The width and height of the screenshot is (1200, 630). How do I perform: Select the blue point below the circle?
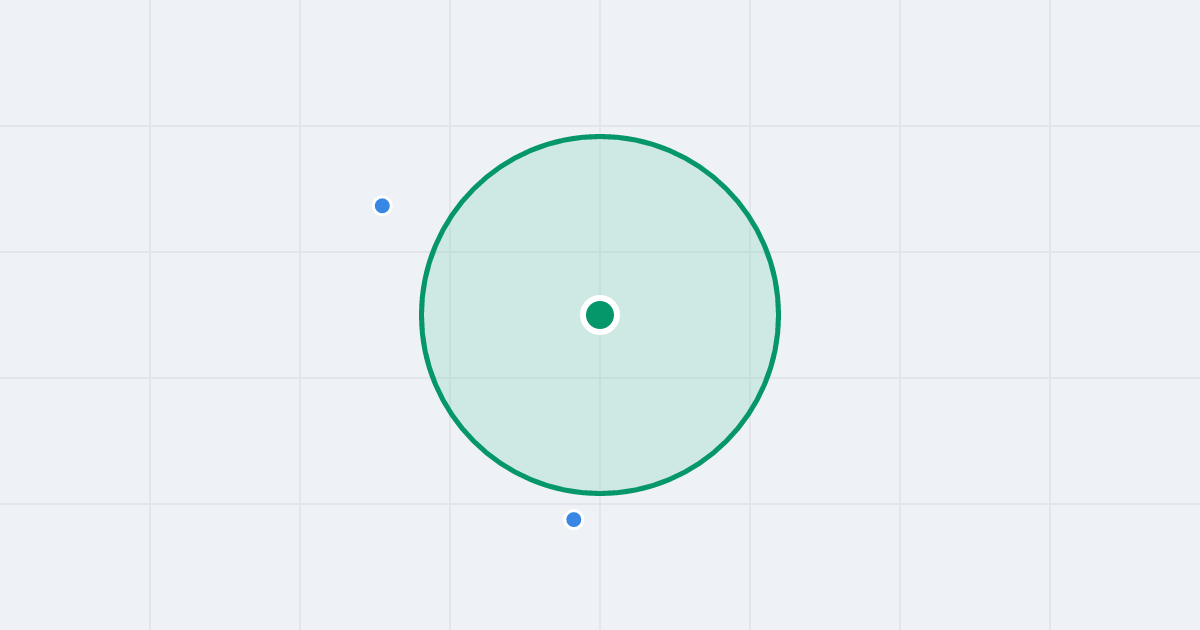coord(574,520)
